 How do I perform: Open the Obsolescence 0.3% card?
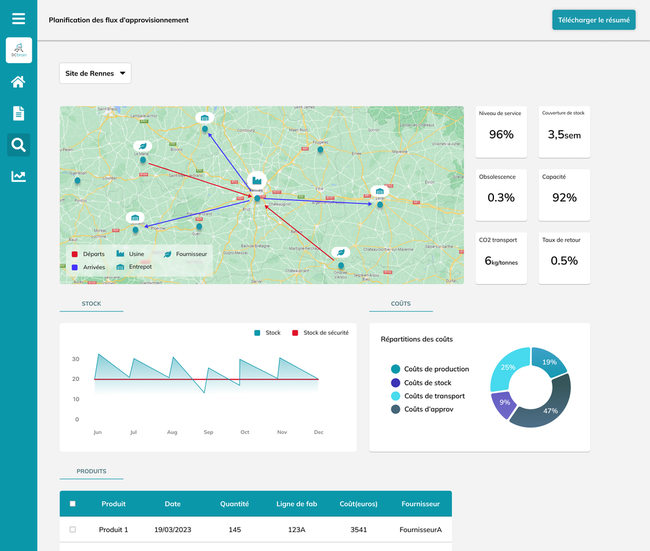(x=501, y=195)
